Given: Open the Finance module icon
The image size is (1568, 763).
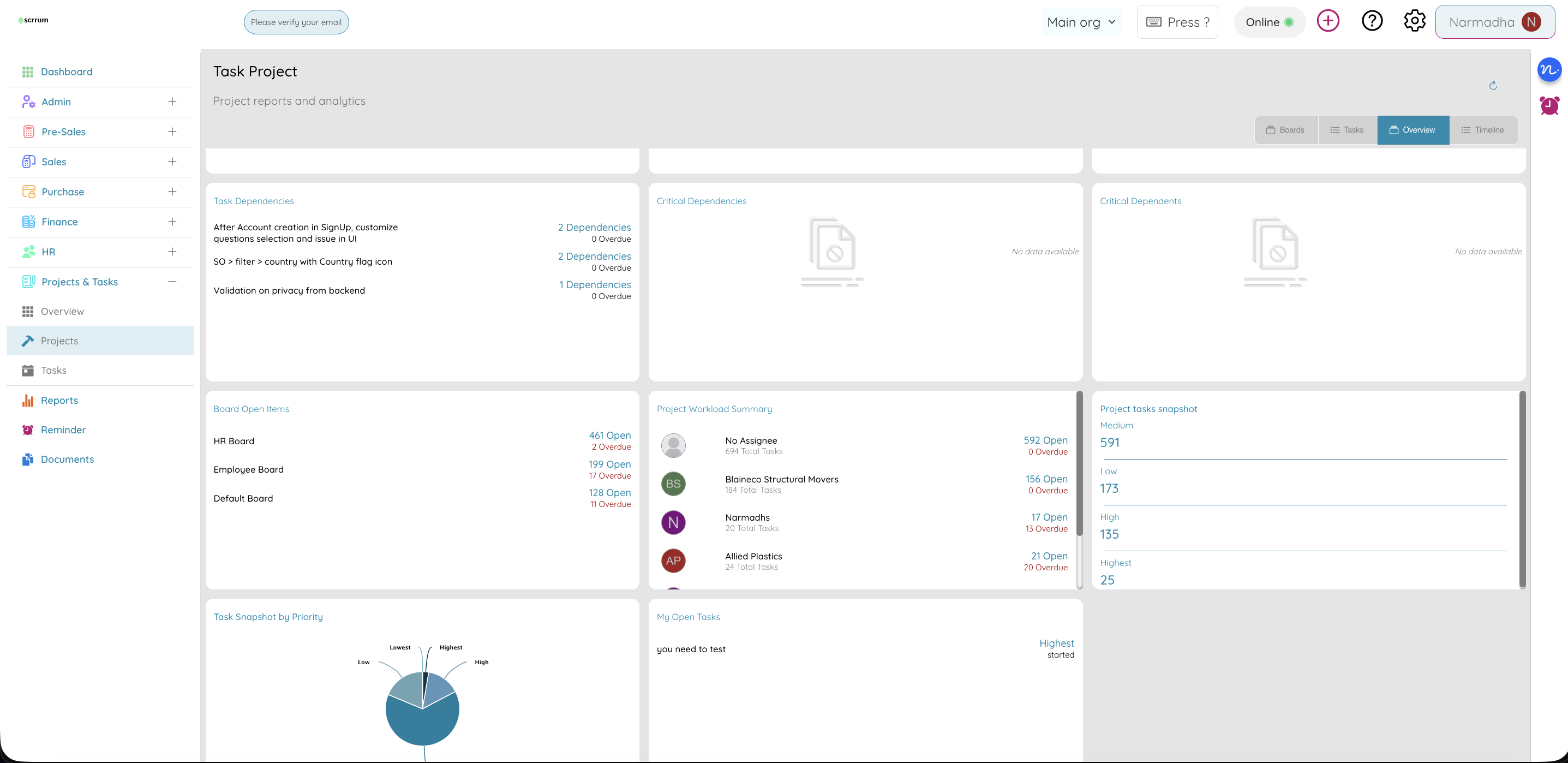Looking at the screenshot, I should click(x=28, y=222).
